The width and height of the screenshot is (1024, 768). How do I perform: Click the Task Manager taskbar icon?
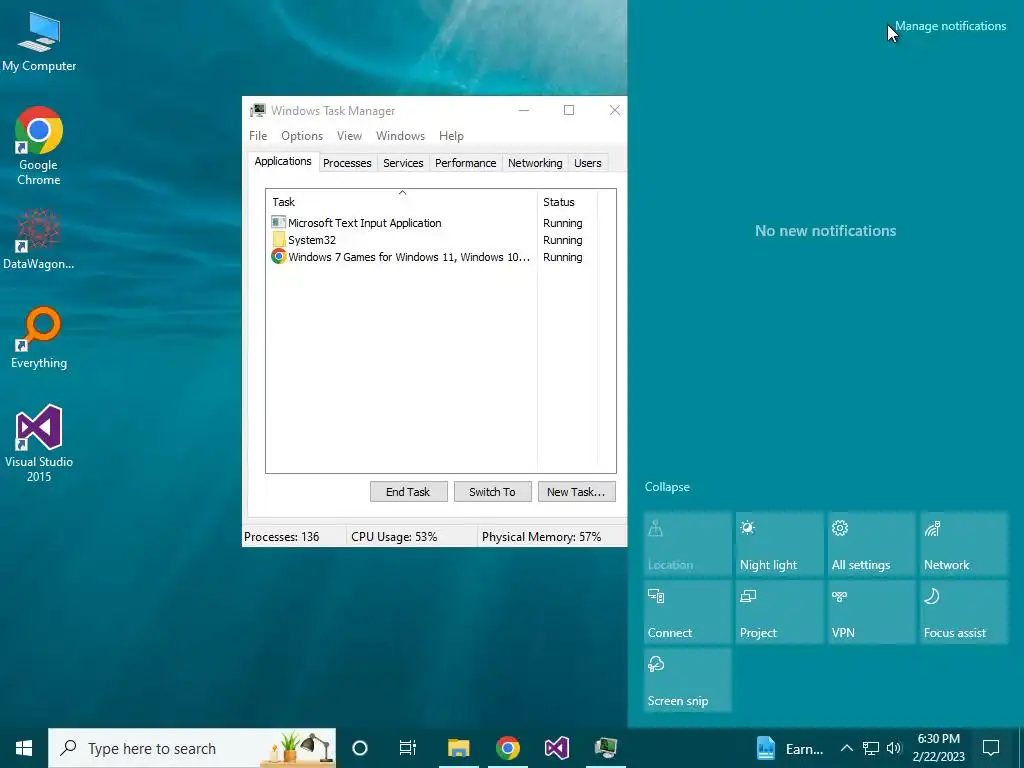606,748
